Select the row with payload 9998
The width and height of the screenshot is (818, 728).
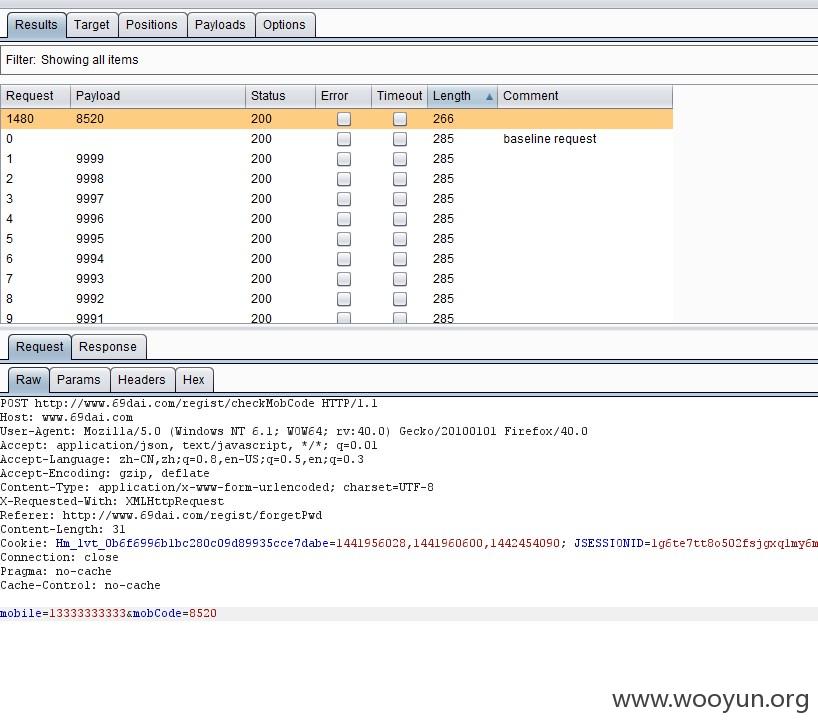click(336, 179)
